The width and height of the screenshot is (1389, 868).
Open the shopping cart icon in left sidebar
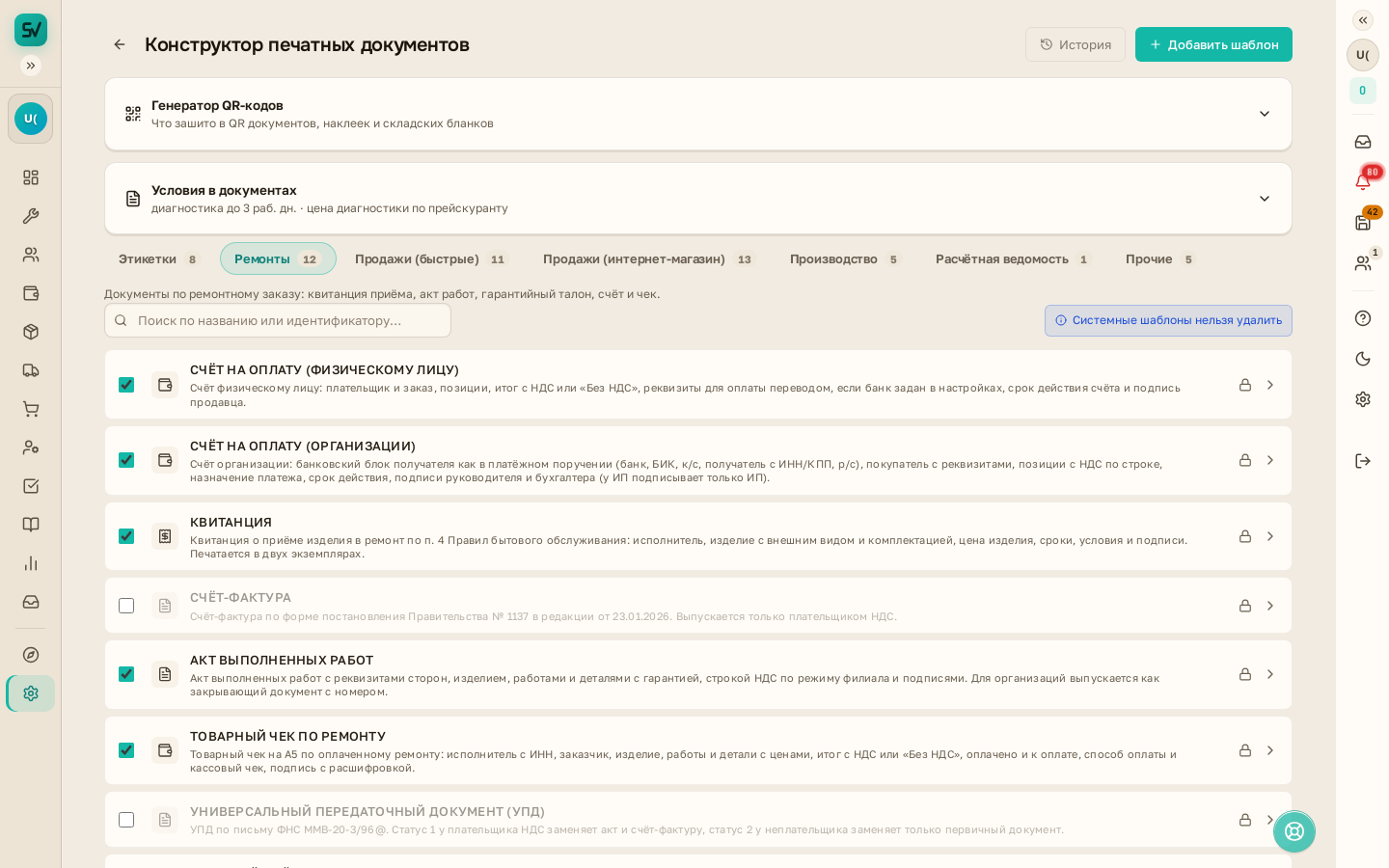pos(31,409)
